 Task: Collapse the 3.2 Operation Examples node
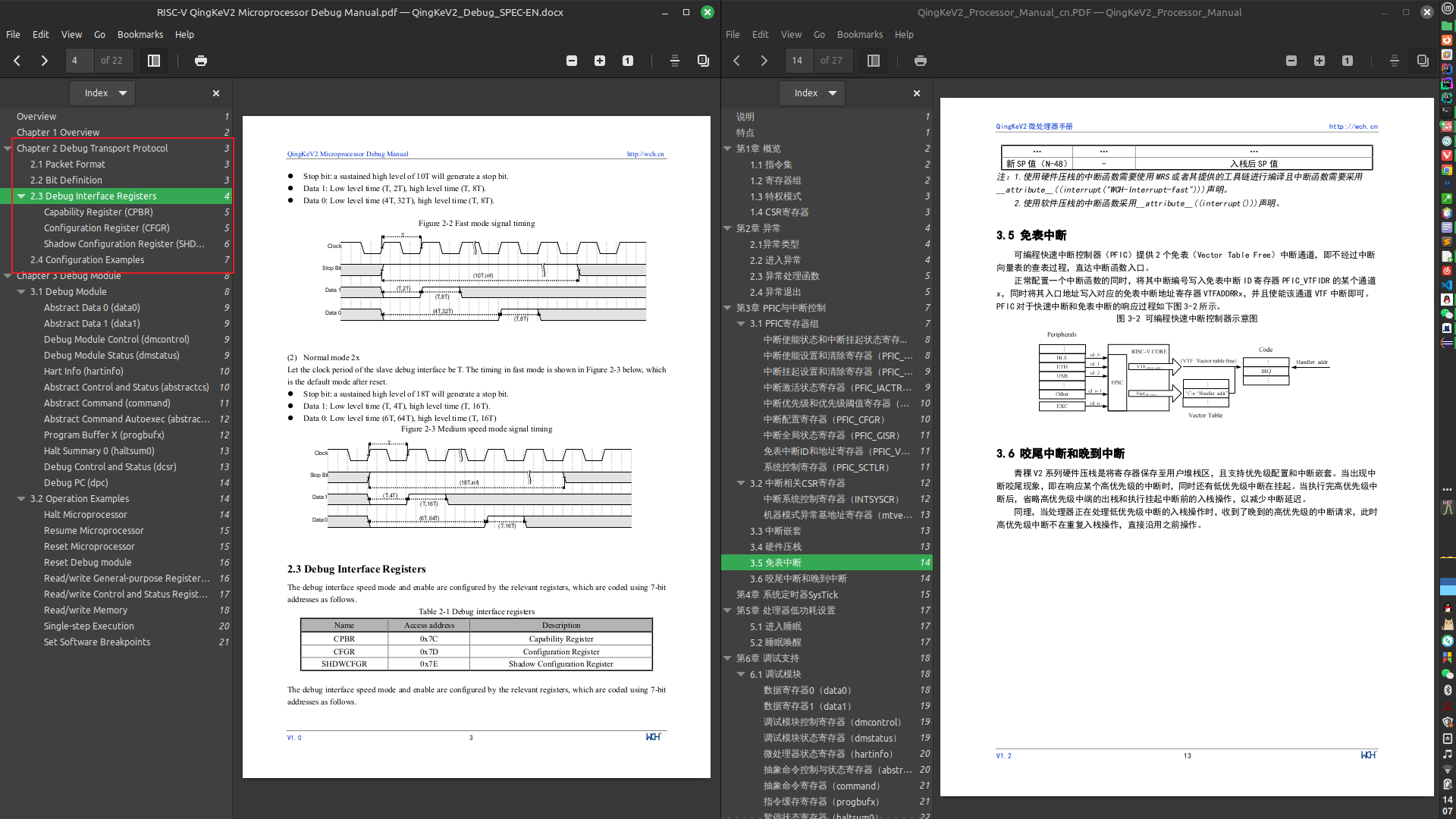click(x=21, y=499)
